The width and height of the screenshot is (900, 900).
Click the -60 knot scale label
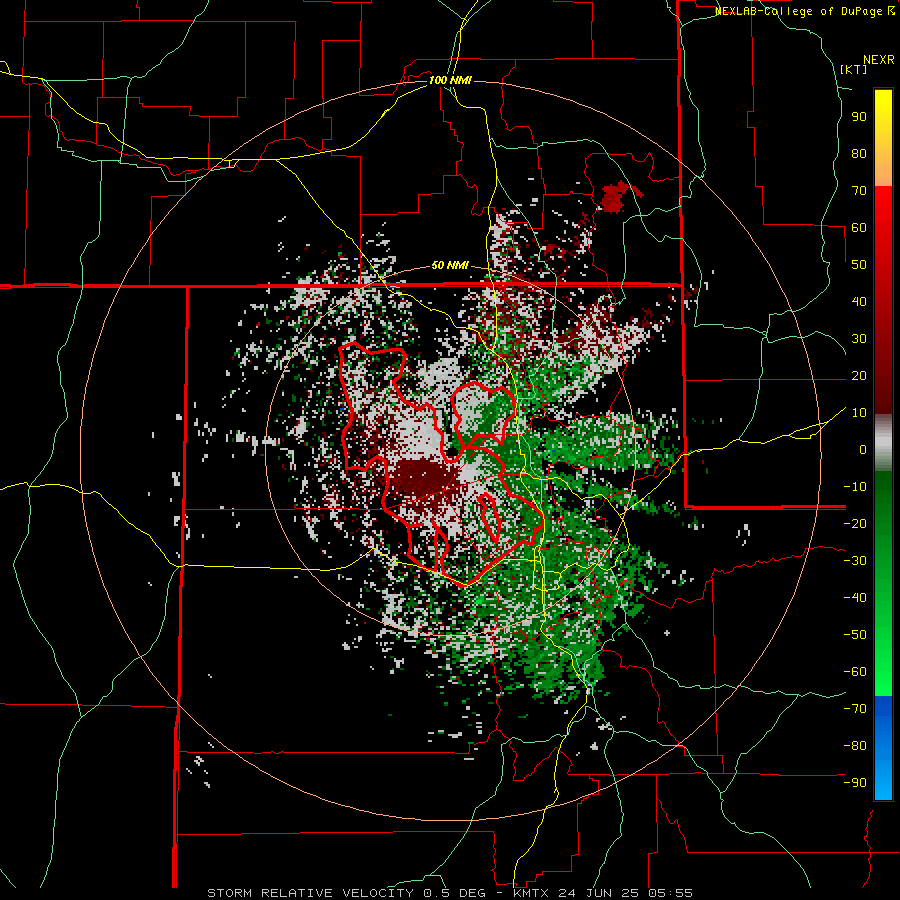click(855, 672)
